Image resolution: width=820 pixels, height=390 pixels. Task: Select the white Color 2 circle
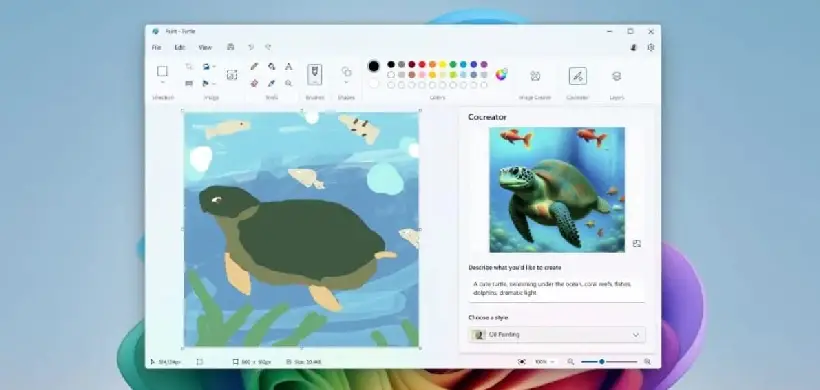(x=373, y=83)
